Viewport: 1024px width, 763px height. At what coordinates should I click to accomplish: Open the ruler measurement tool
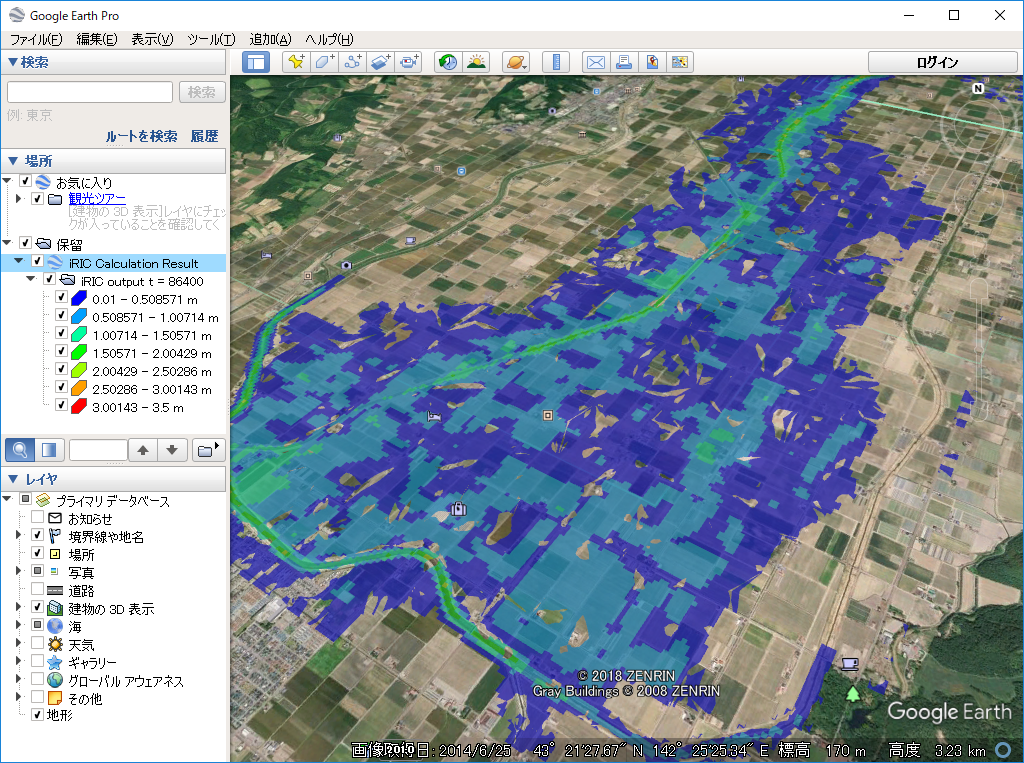pyautogui.click(x=556, y=62)
